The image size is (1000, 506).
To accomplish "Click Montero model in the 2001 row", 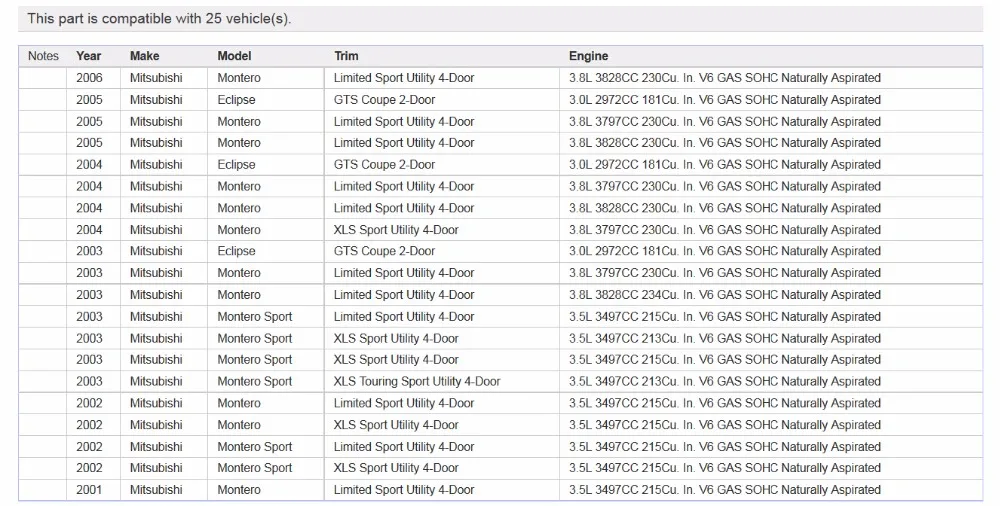I will tap(239, 490).
